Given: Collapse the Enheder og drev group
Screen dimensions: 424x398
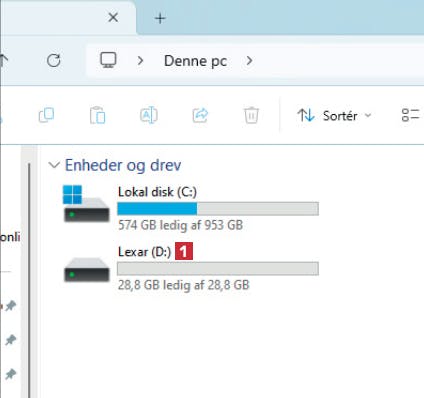Looking at the screenshot, I should click(54, 165).
